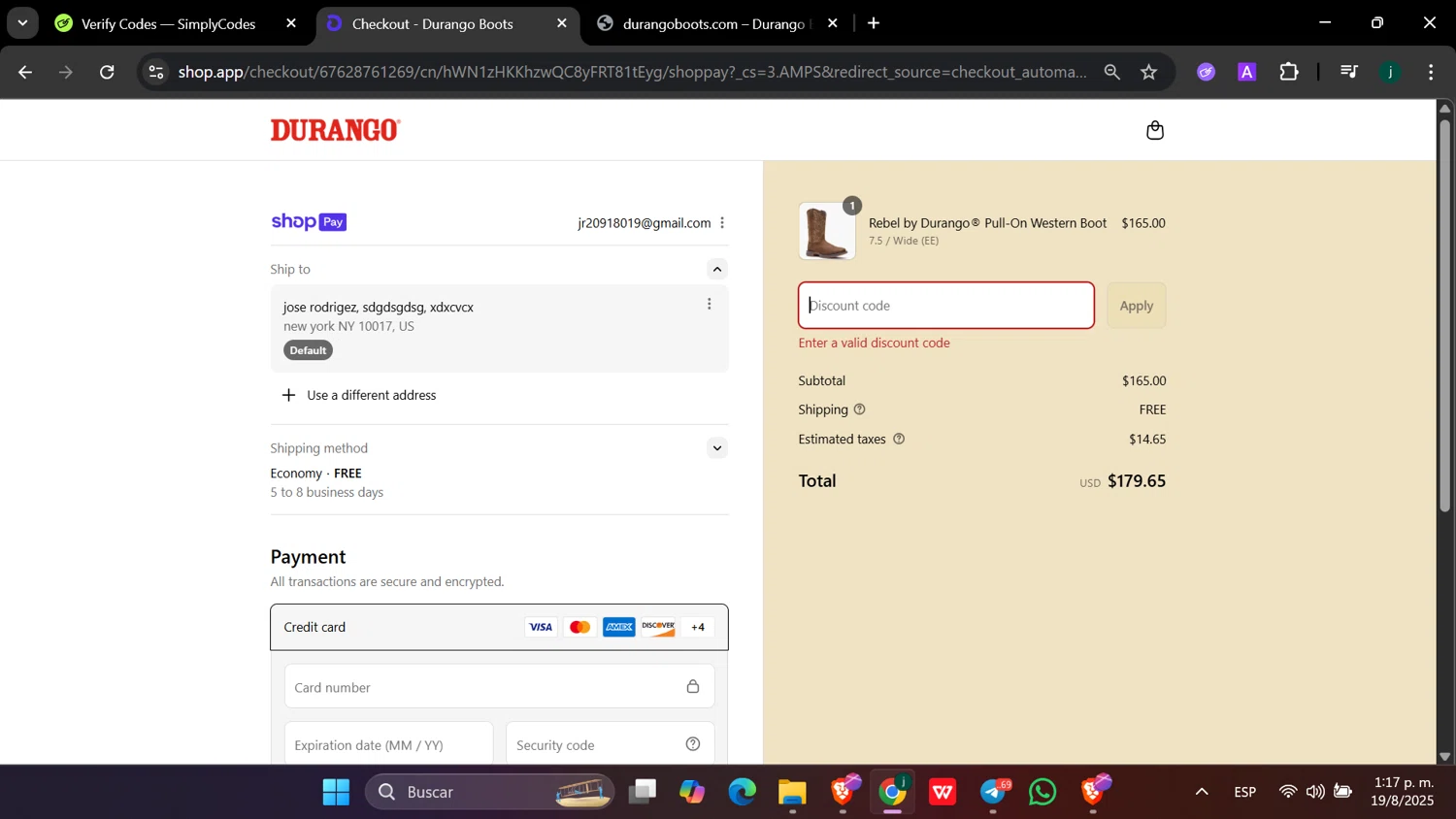Select the Credit card payment option
This screenshot has height=819, width=1456.
pyautogui.click(x=499, y=627)
